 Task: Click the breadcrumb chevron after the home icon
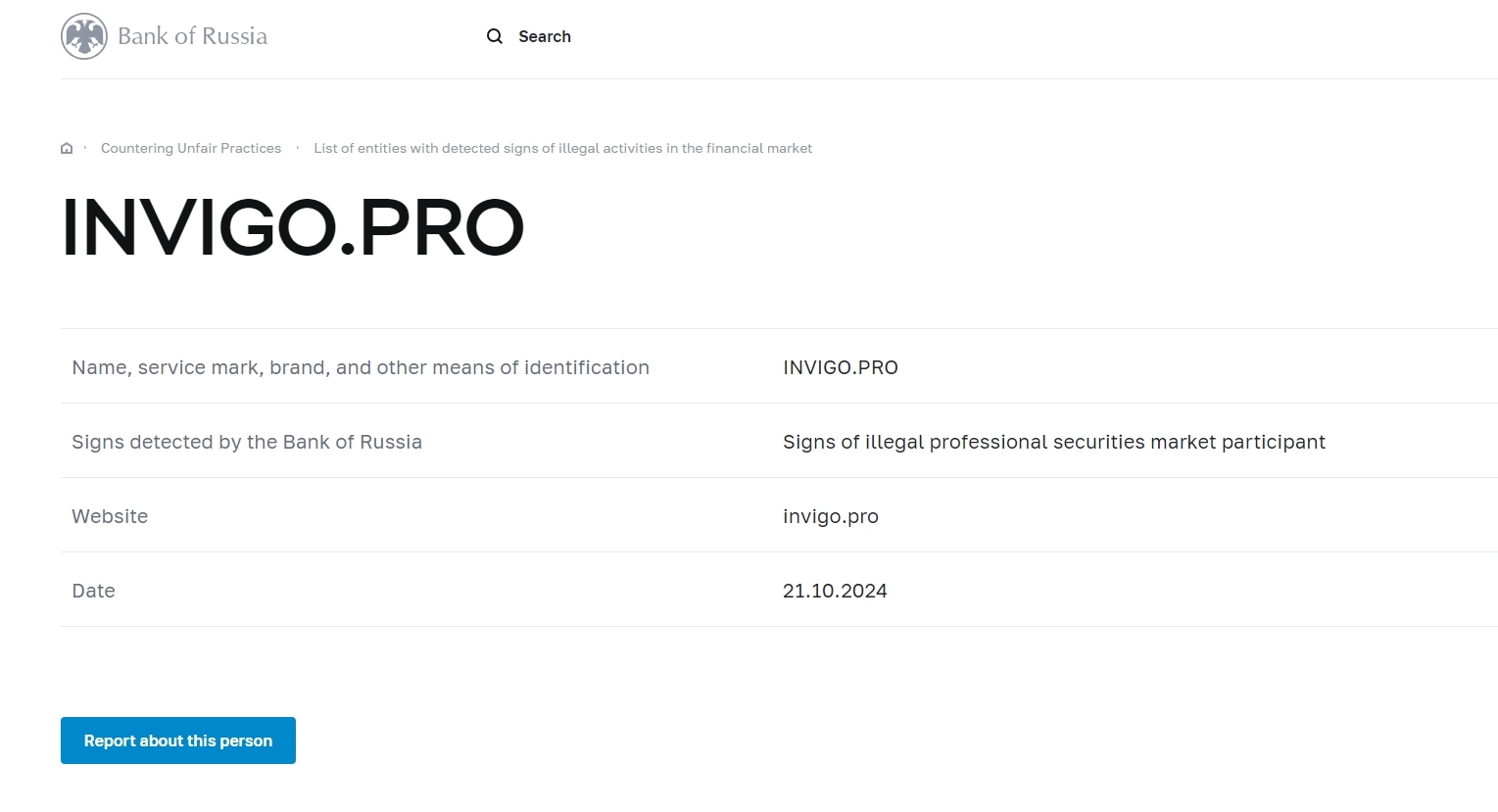(85, 148)
